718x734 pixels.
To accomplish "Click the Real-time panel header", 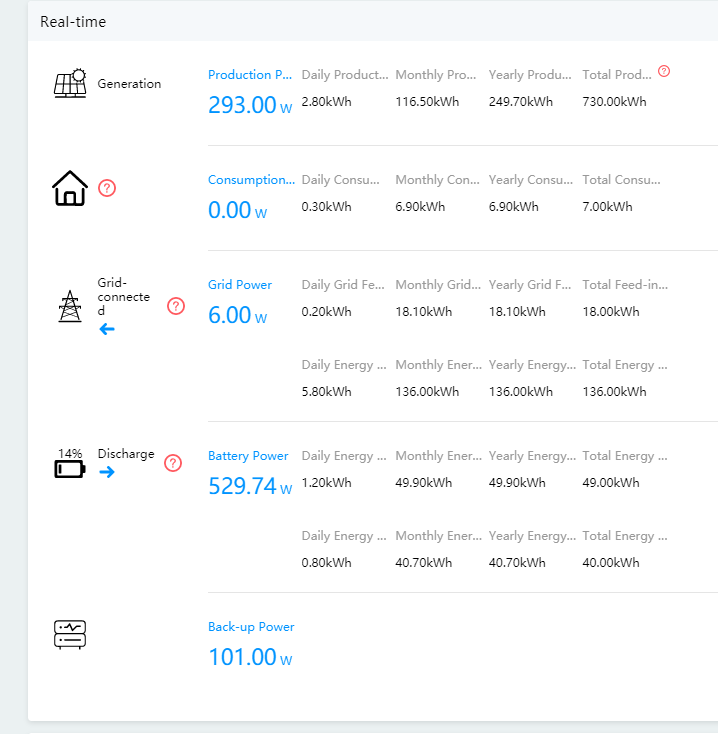I will coord(73,21).
